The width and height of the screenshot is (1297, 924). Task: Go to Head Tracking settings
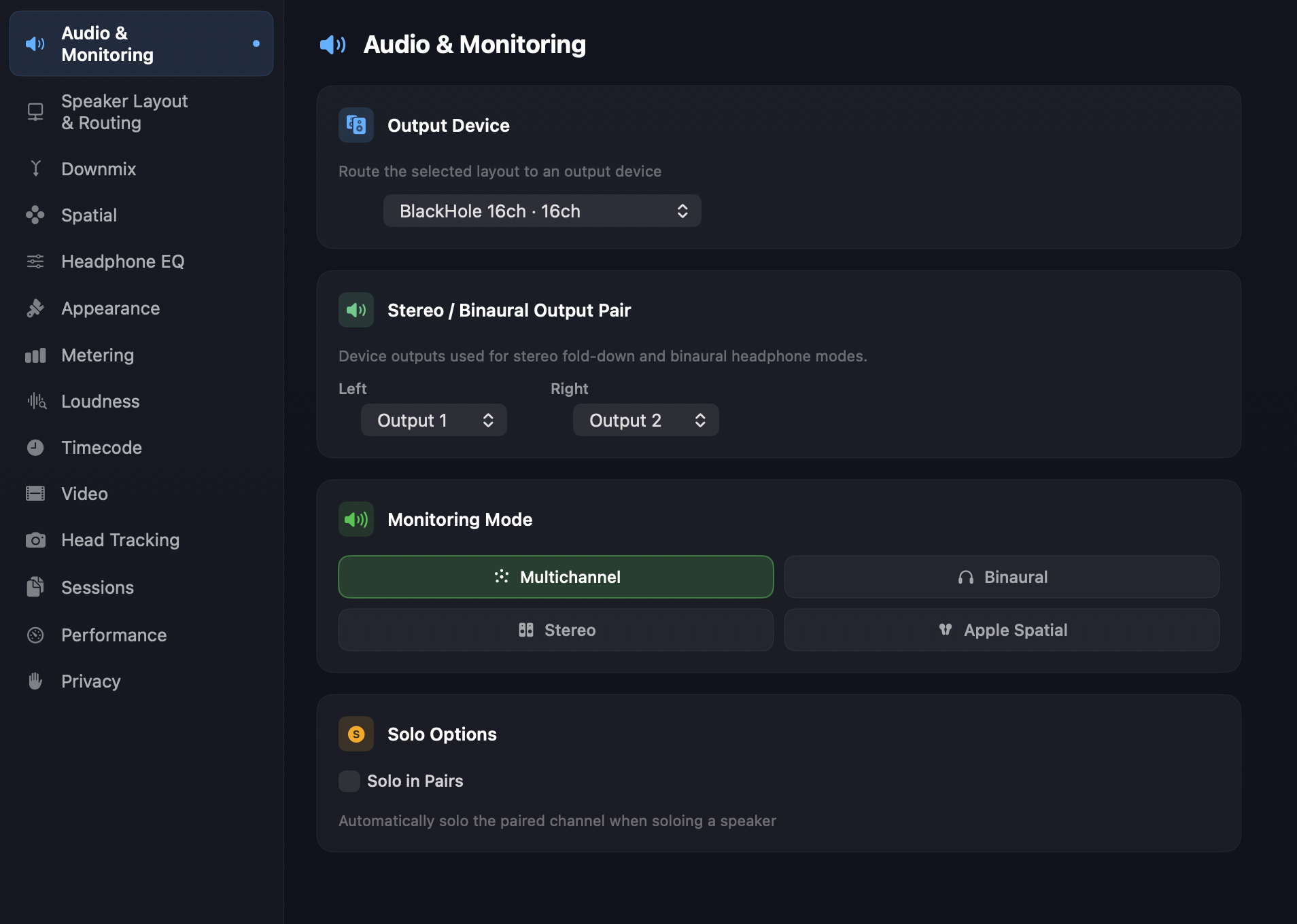pyautogui.click(x=141, y=540)
